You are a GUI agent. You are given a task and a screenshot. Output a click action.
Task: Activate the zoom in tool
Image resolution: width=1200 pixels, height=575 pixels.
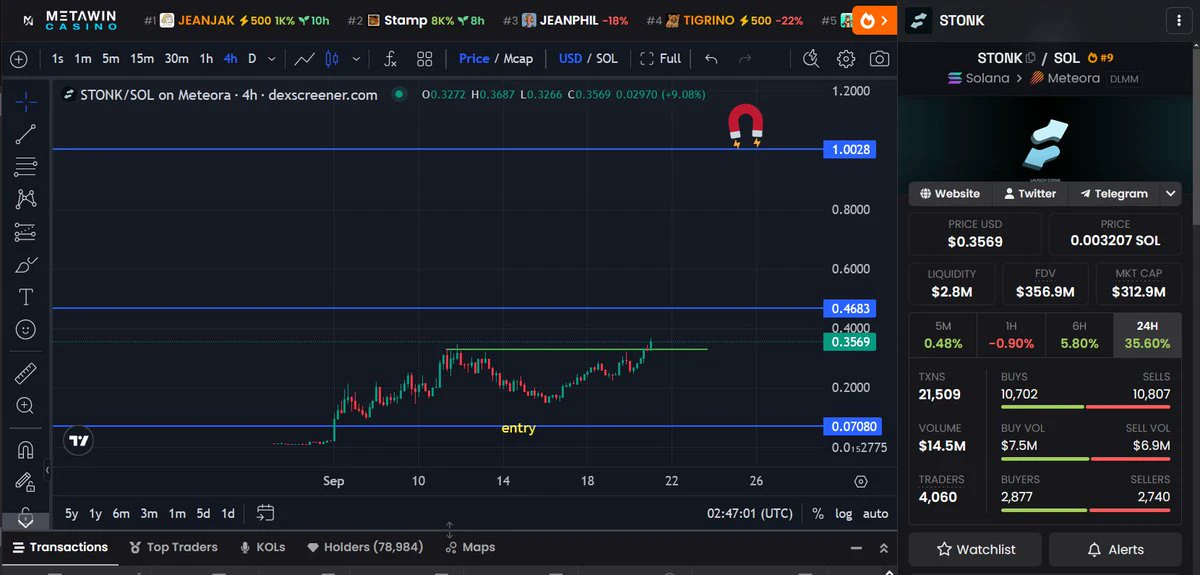(26, 406)
